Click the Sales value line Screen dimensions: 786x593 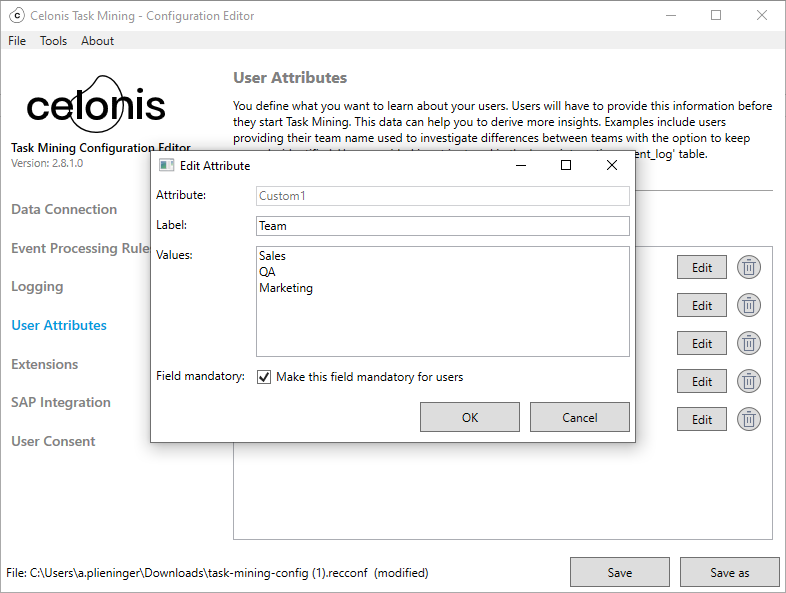272,256
